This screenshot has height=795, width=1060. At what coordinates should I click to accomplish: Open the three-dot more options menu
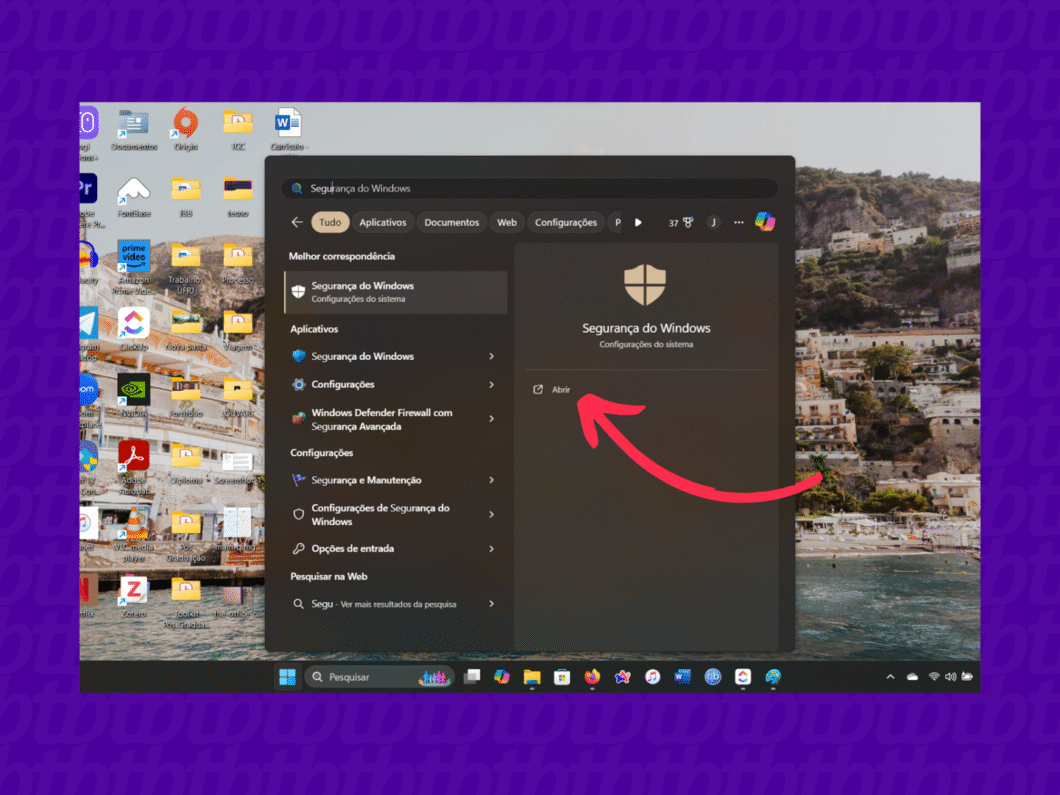click(739, 222)
